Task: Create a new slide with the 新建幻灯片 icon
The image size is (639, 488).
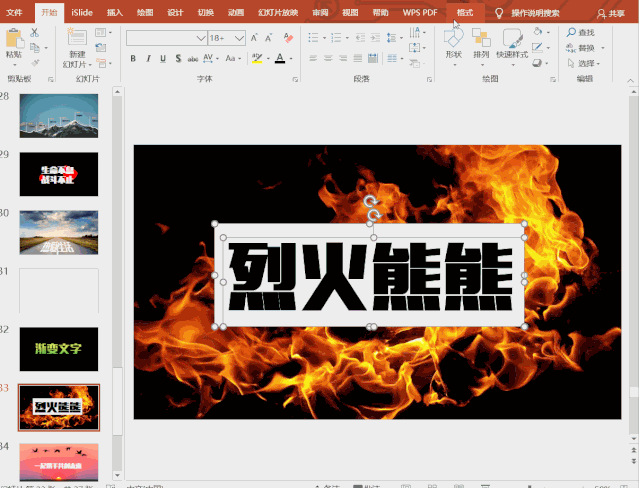Action: [77, 37]
